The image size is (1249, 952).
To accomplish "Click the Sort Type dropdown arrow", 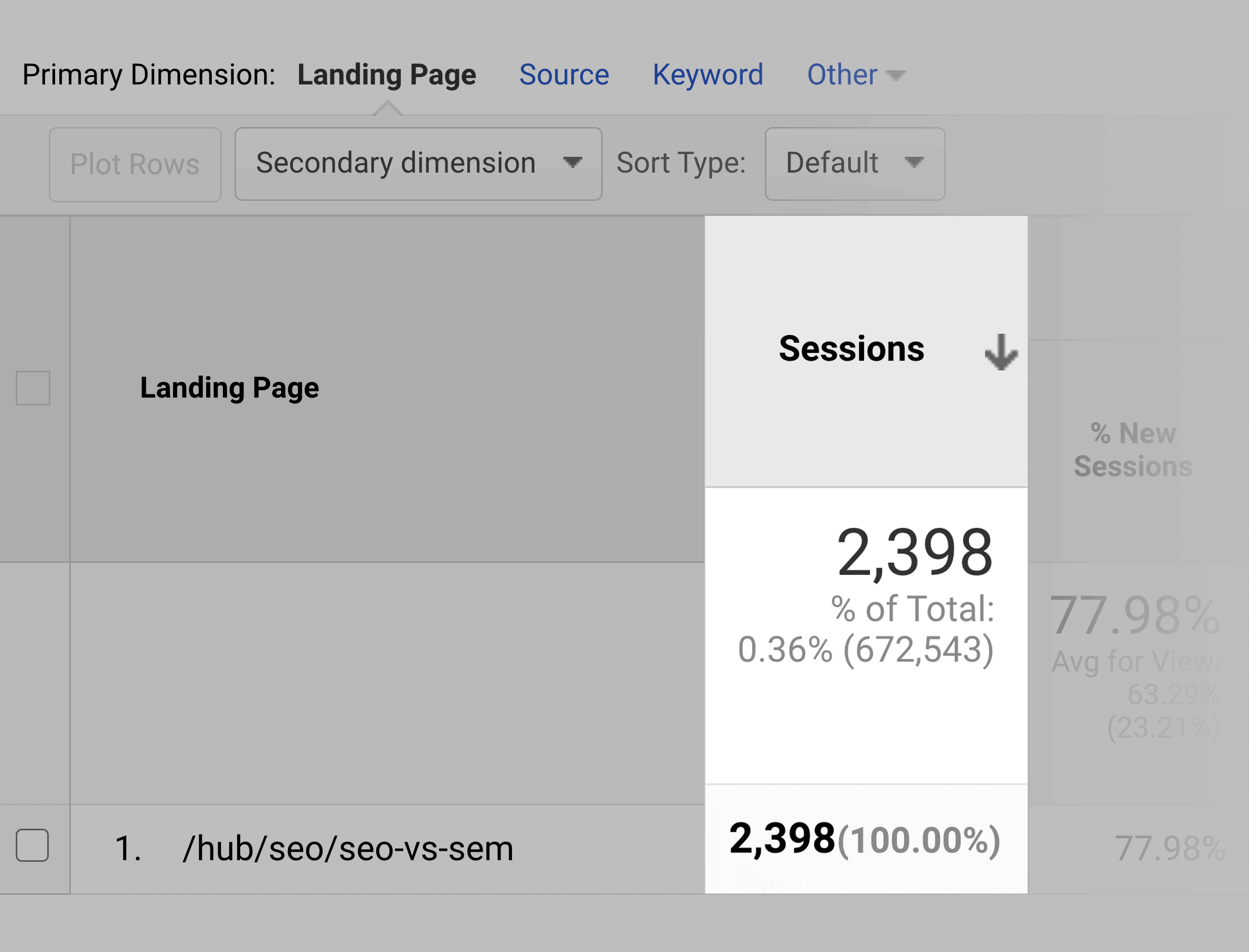I will click(x=915, y=162).
